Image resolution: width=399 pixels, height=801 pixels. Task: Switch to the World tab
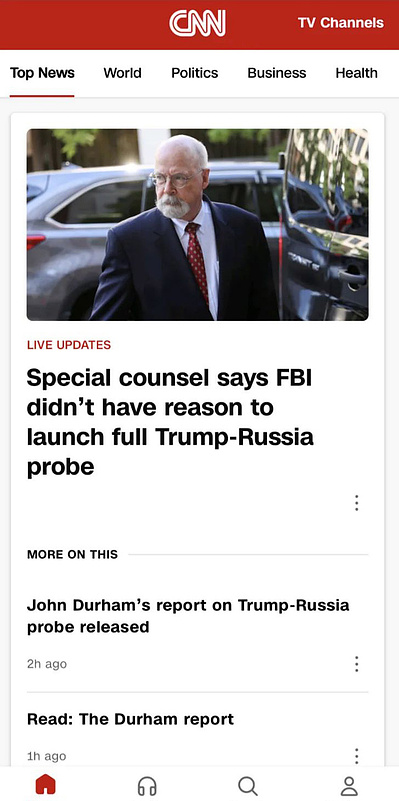pos(123,73)
